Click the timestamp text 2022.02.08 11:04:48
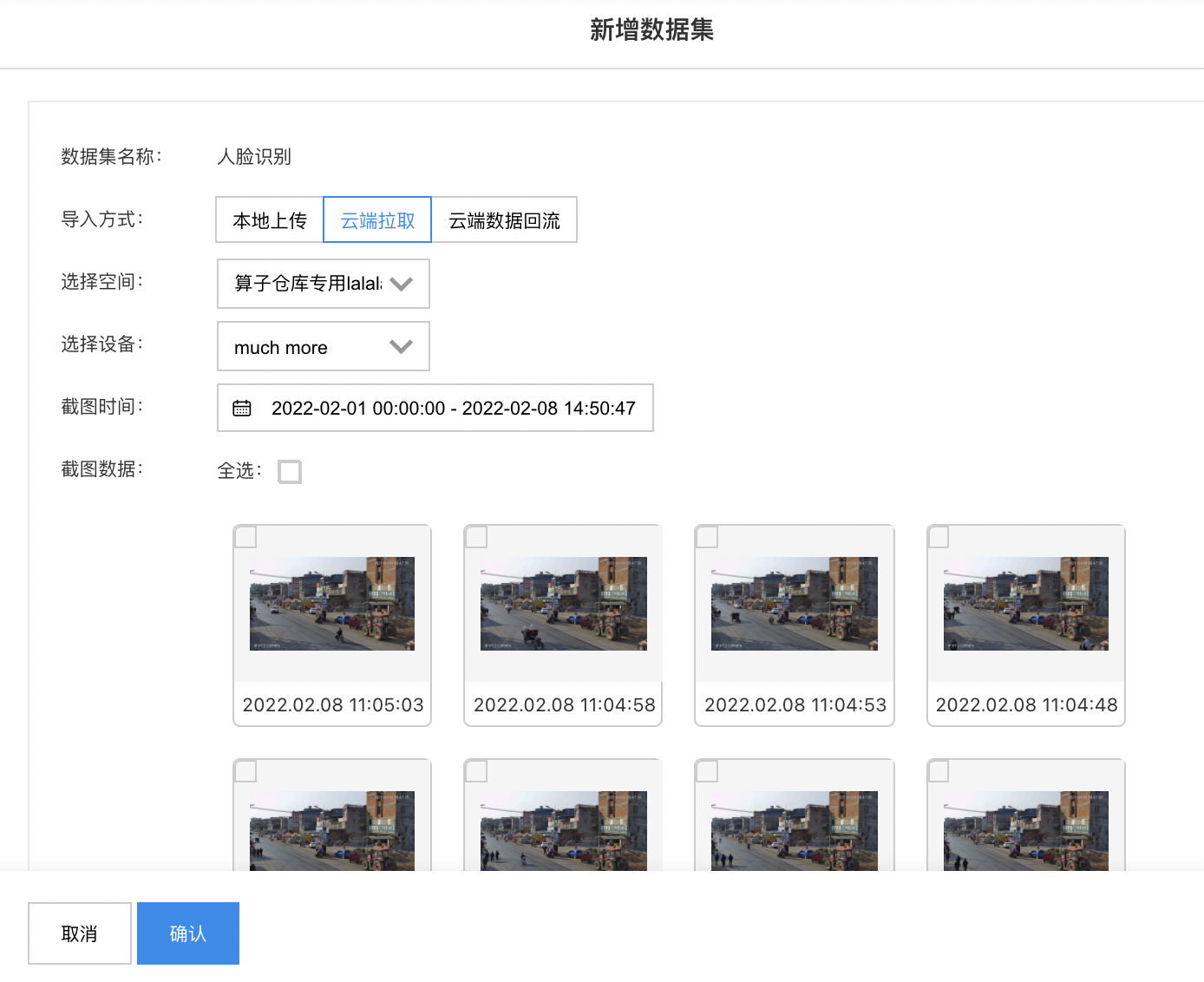The width and height of the screenshot is (1204, 982). pyautogui.click(x=1027, y=704)
